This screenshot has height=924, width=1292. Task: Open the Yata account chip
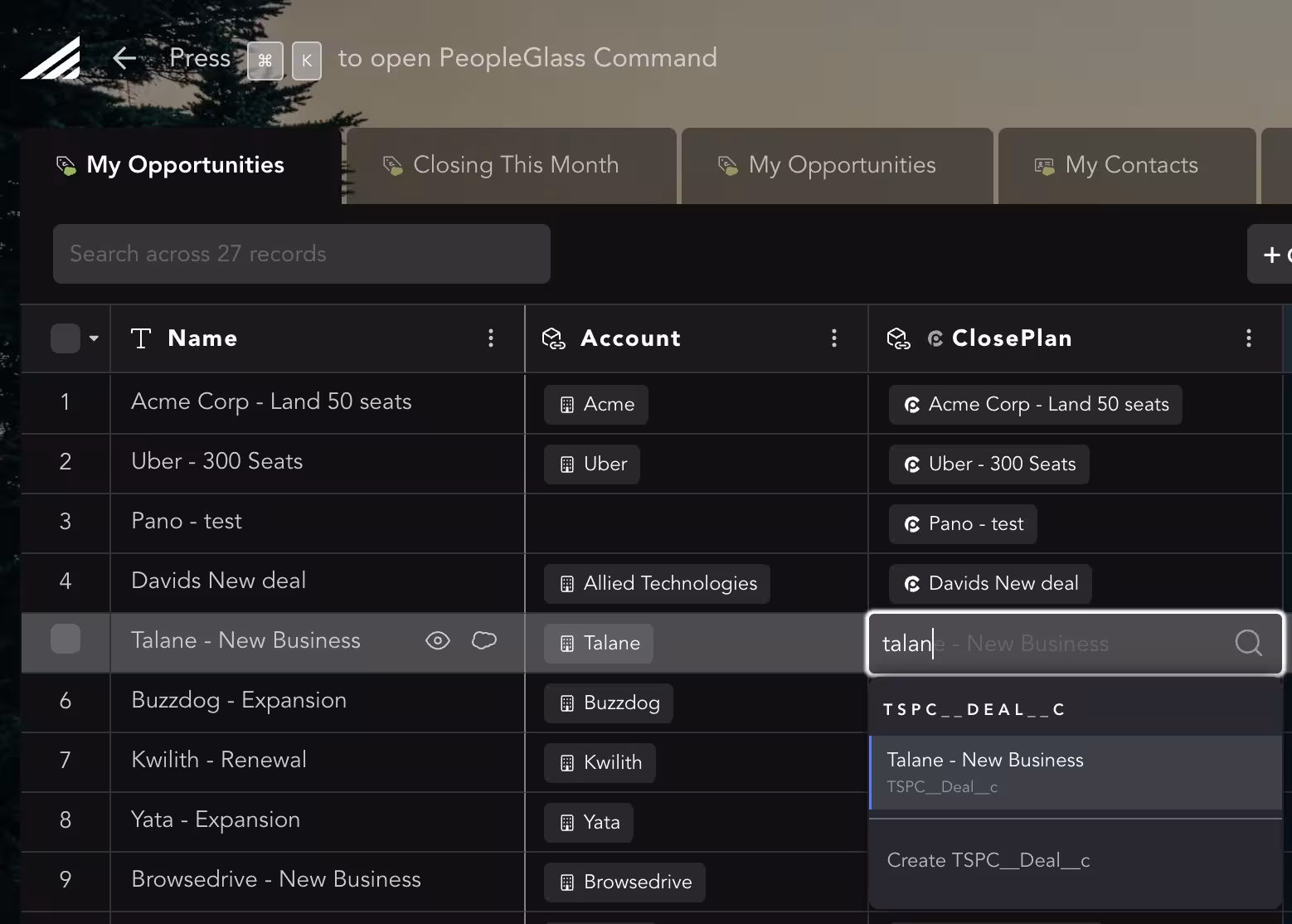click(589, 823)
